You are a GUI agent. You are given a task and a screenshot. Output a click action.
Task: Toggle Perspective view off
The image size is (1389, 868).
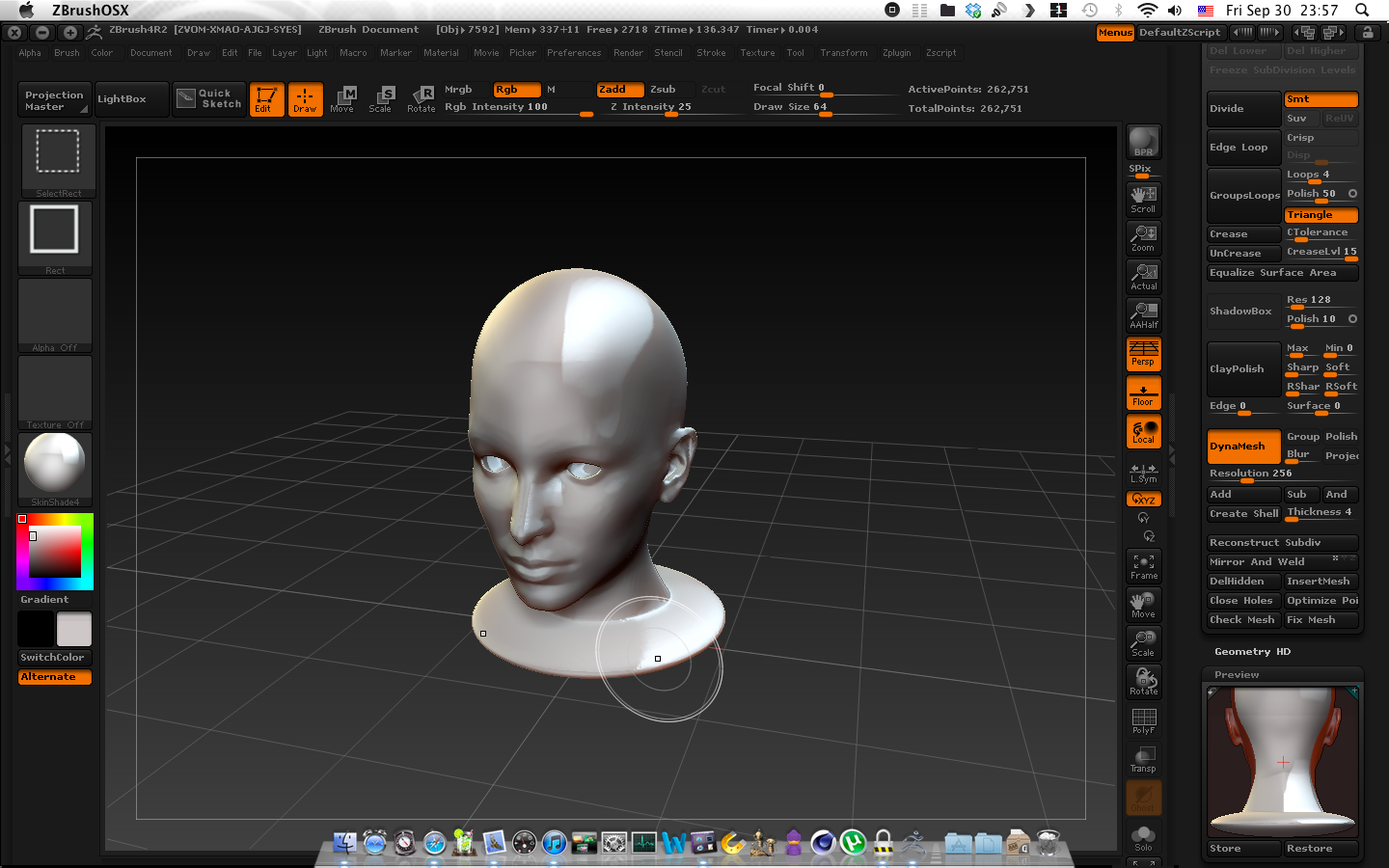pos(1143,353)
